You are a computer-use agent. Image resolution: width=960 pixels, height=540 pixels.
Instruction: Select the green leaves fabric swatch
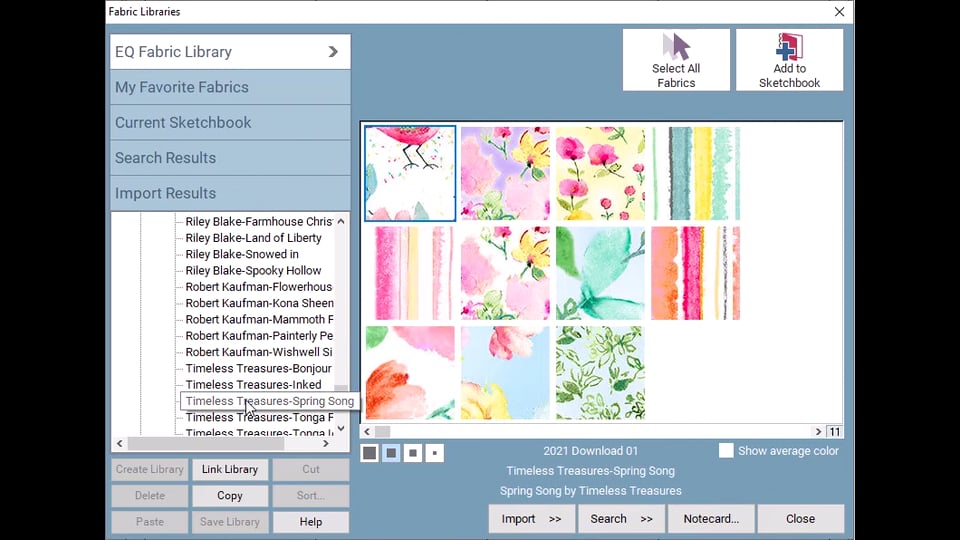click(x=601, y=372)
